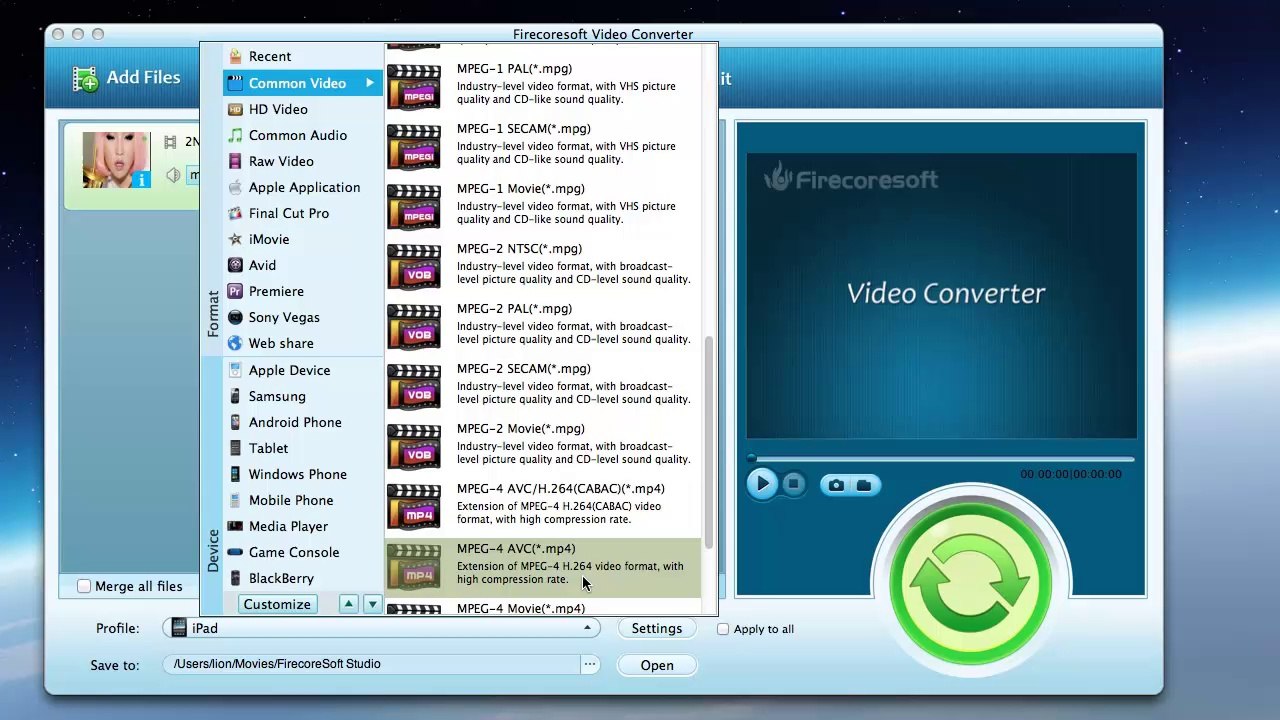Click the Web share globe icon
1280x720 pixels.
[235, 343]
